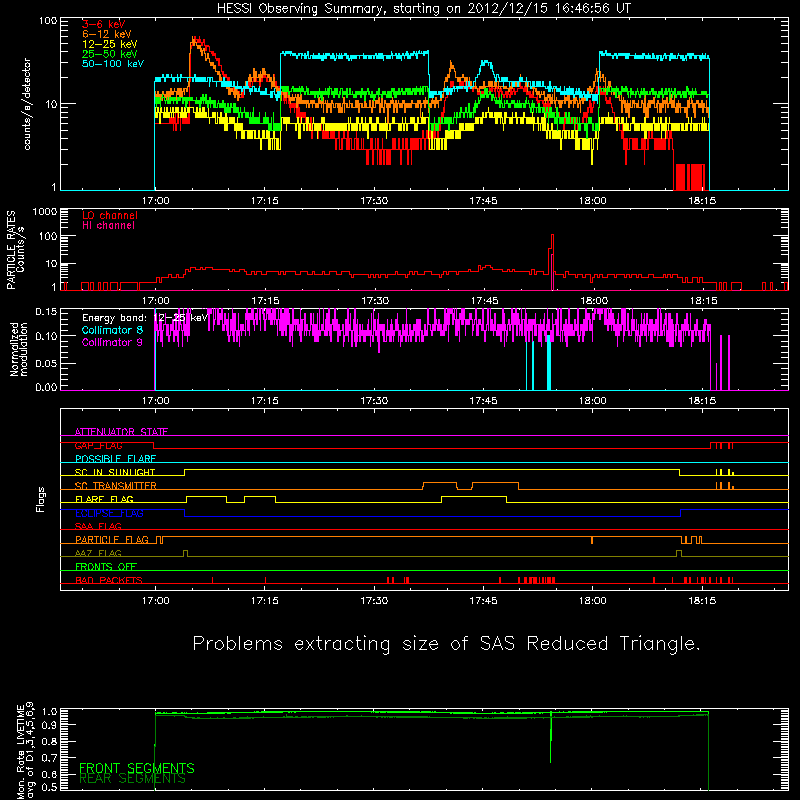The height and width of the screenshot is (800, 800).
Task: Click the tall red LO channel particle spike
Action: pos(552,261)
